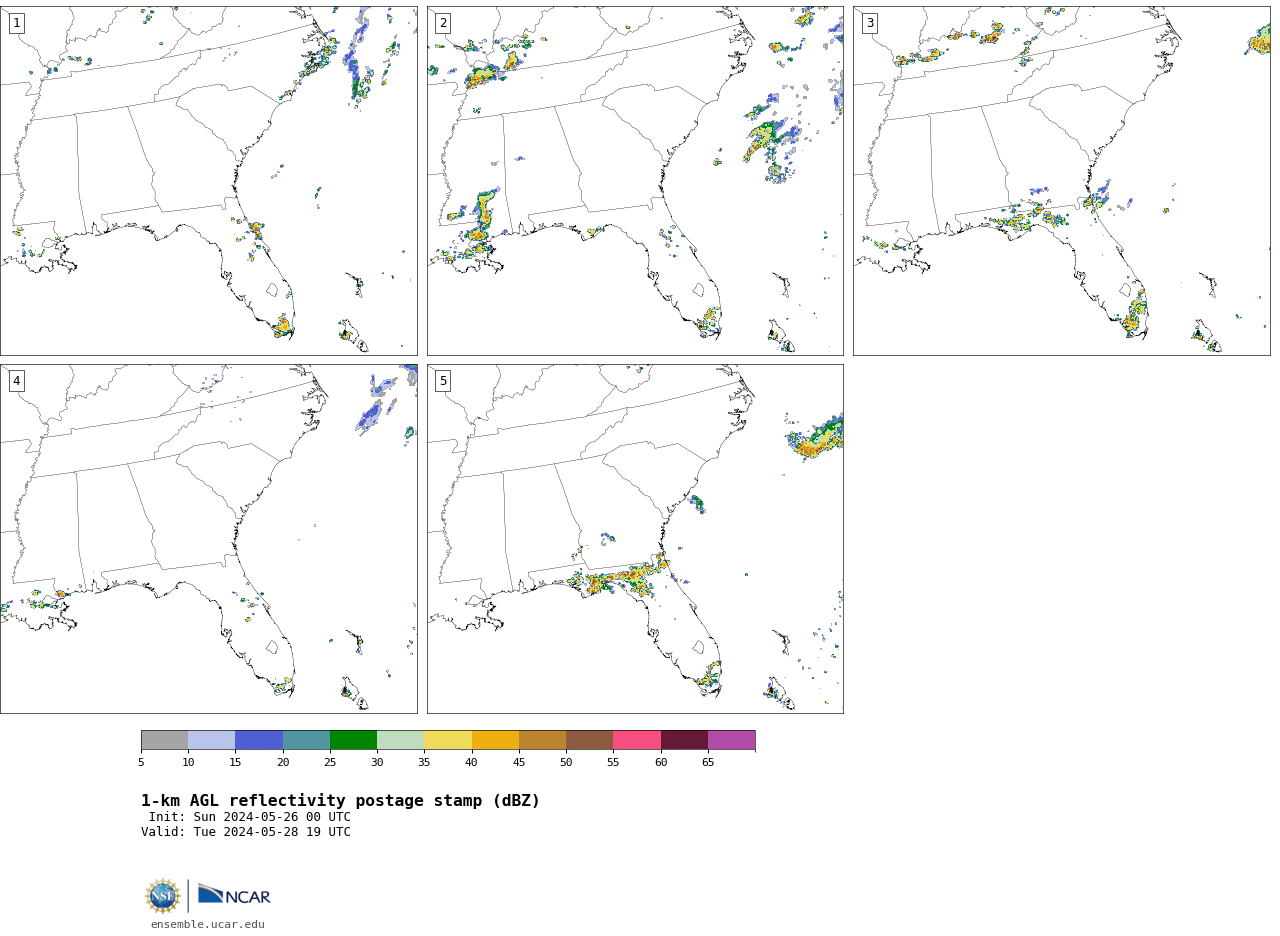Click the Valid: Tue 2024-05-28 19 UTC text
1280x936 pixels.
click(x=246, y=832)
